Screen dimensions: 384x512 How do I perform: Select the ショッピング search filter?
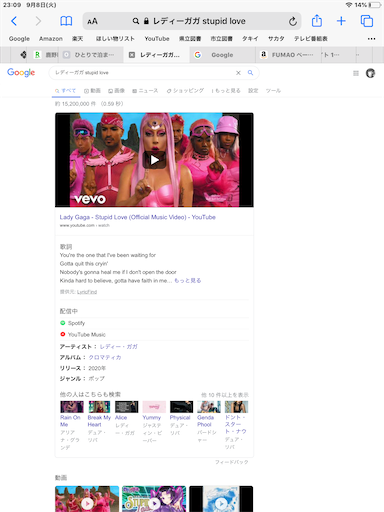185,91
